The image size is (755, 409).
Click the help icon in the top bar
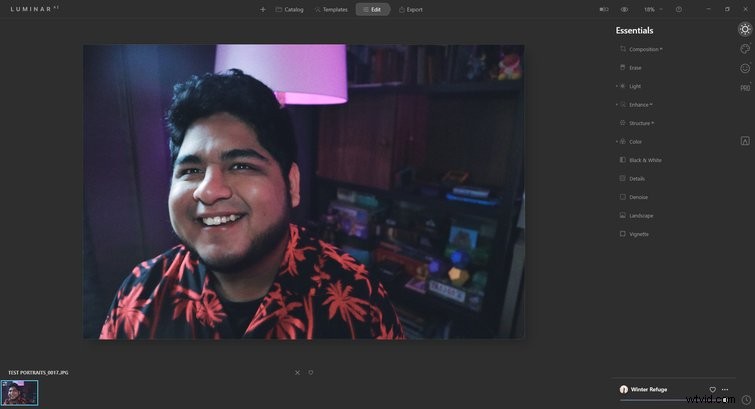point(679,10)
